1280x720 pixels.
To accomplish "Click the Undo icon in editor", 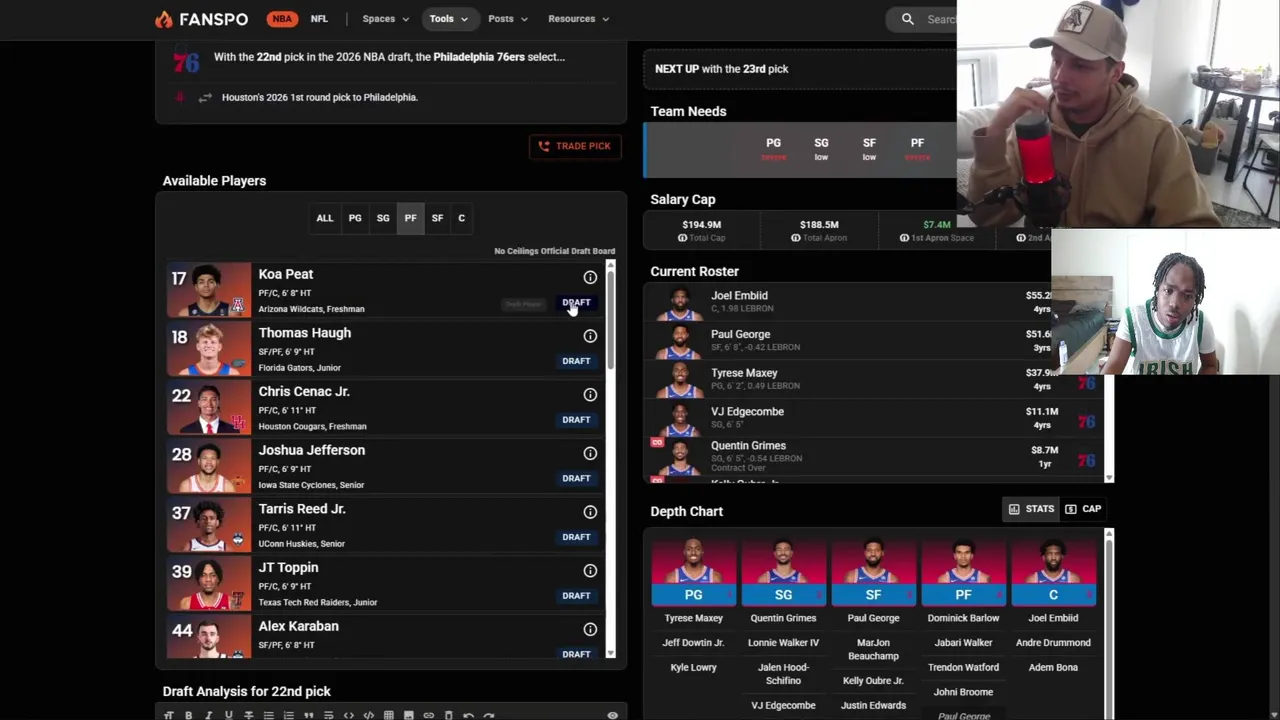I will tap(469, 715).
